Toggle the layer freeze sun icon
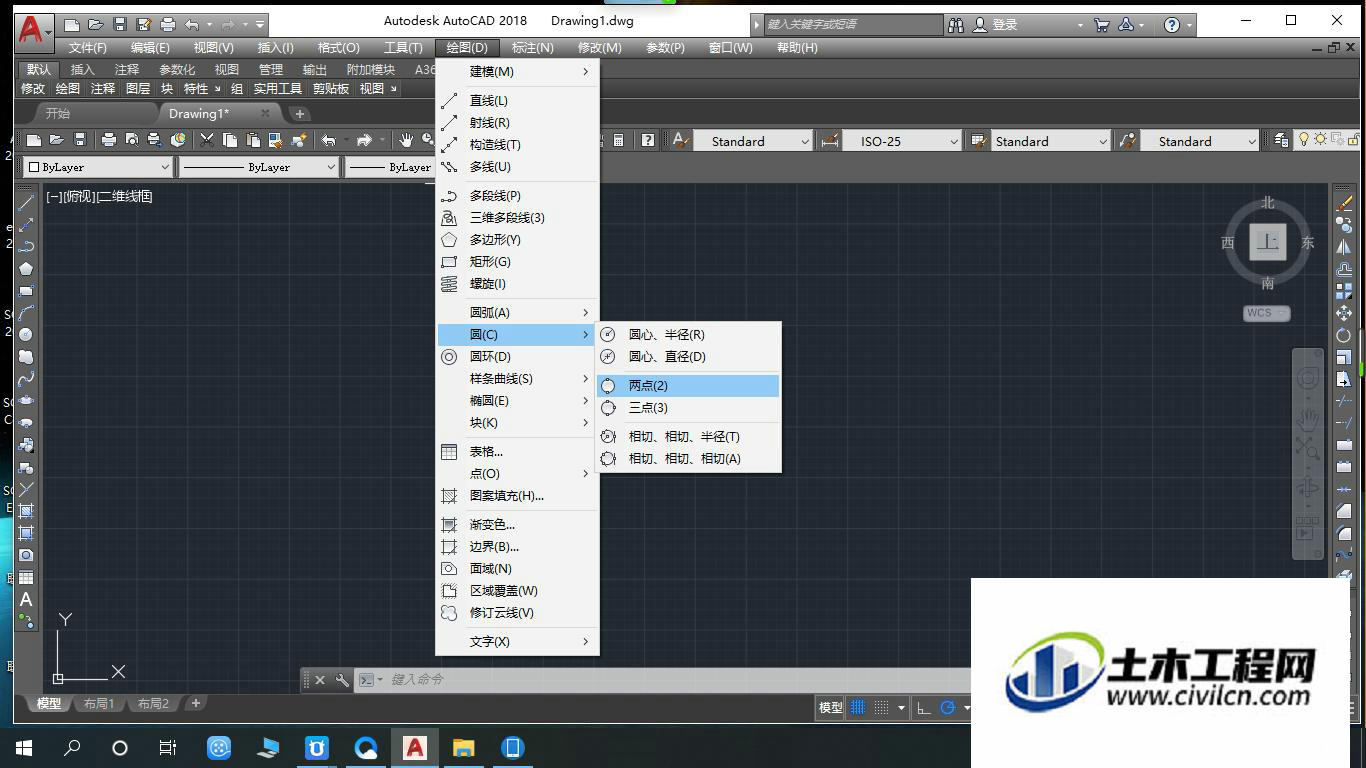The width and height of the screenshot is (1366, 768). [1320, 140]
